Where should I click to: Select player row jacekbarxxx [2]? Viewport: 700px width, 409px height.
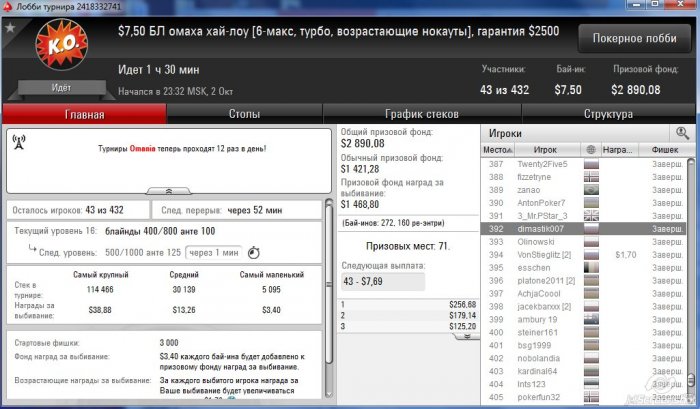(583, 306)
